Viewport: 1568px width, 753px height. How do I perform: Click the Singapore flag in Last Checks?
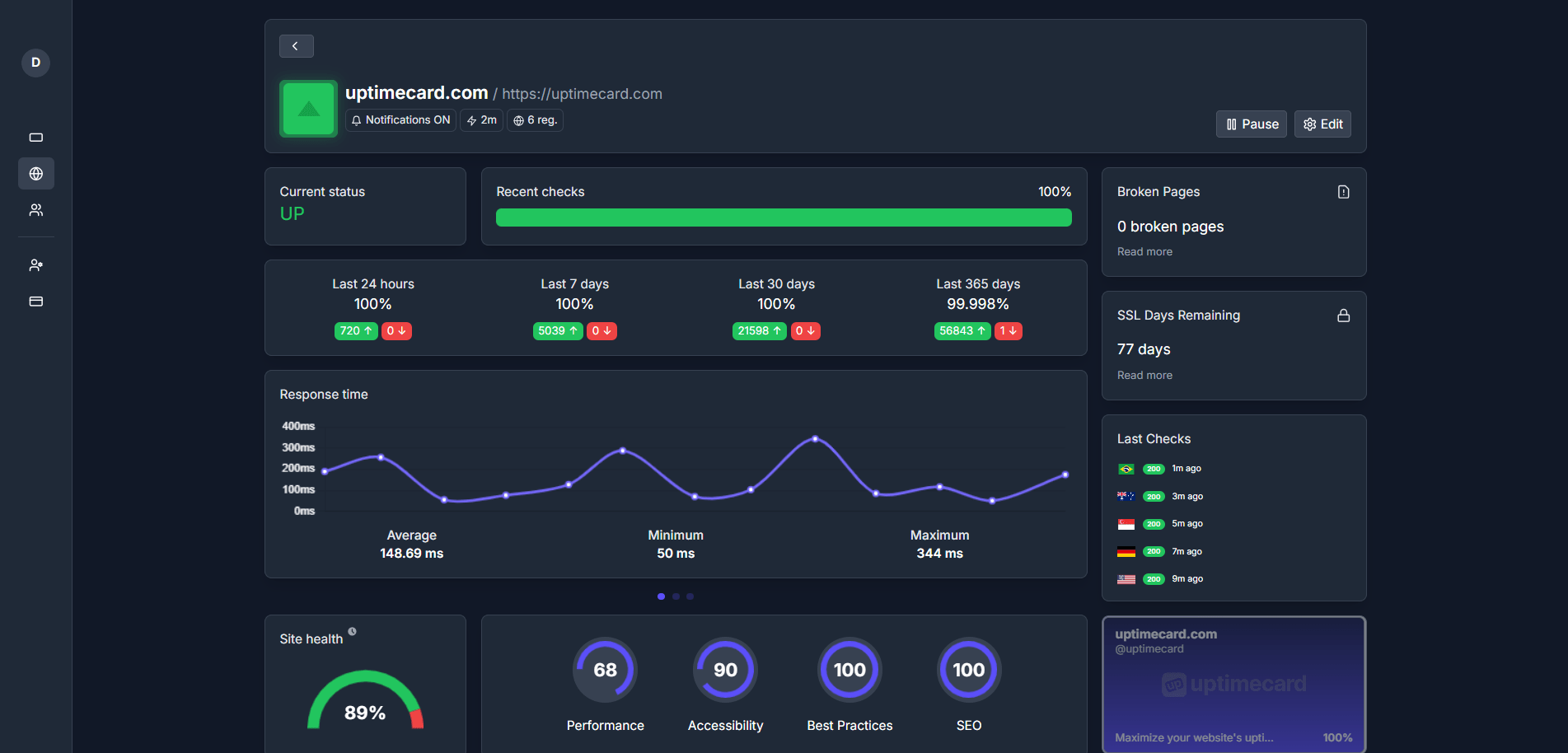click(x=1126, y=524)
